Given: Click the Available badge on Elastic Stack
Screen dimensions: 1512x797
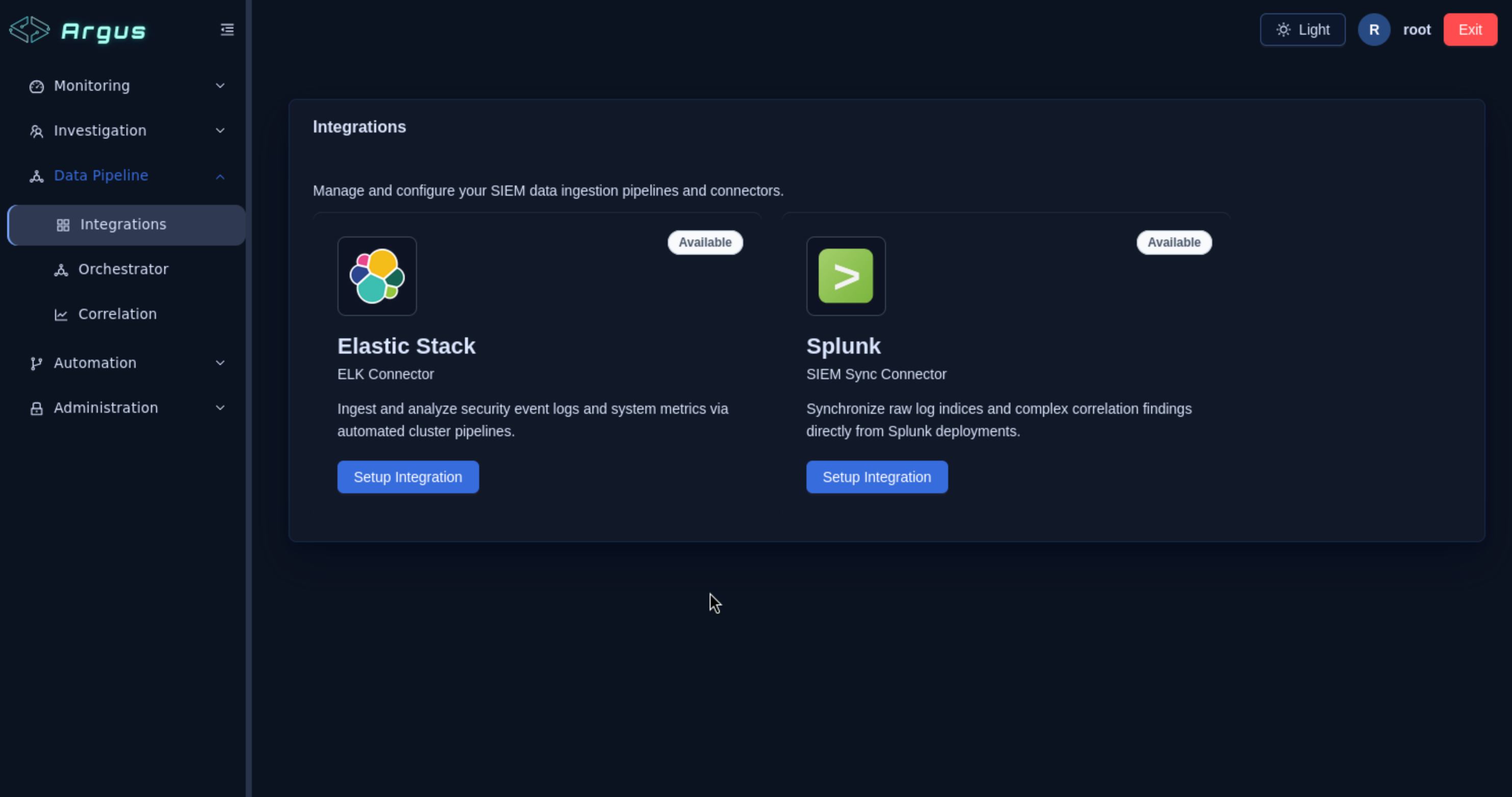Looking at the screenshot, I should tap(705, 243).
